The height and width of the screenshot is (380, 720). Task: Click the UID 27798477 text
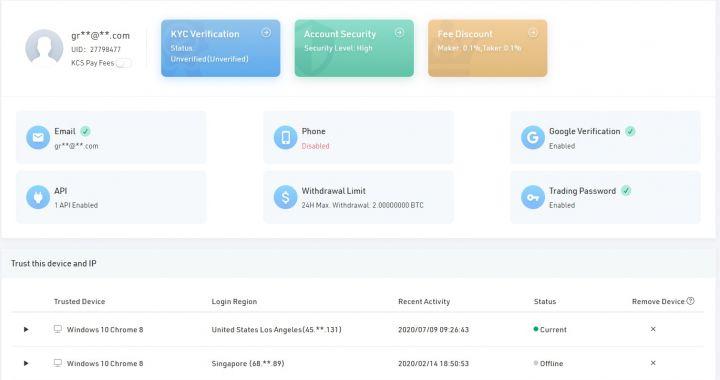pyautogui.click(x=96, y=49)
